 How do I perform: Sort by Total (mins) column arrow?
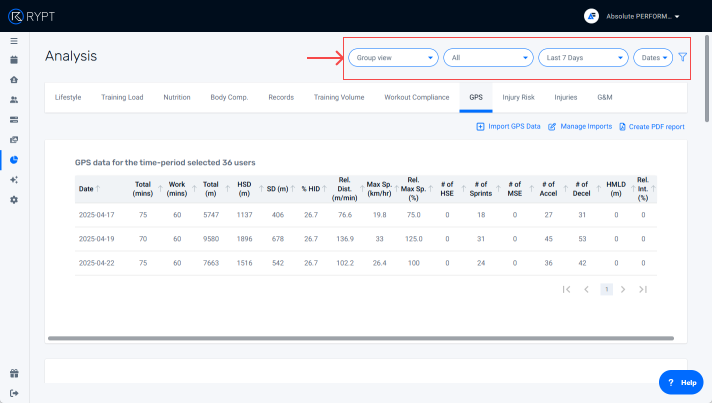(x=160, y=189)
